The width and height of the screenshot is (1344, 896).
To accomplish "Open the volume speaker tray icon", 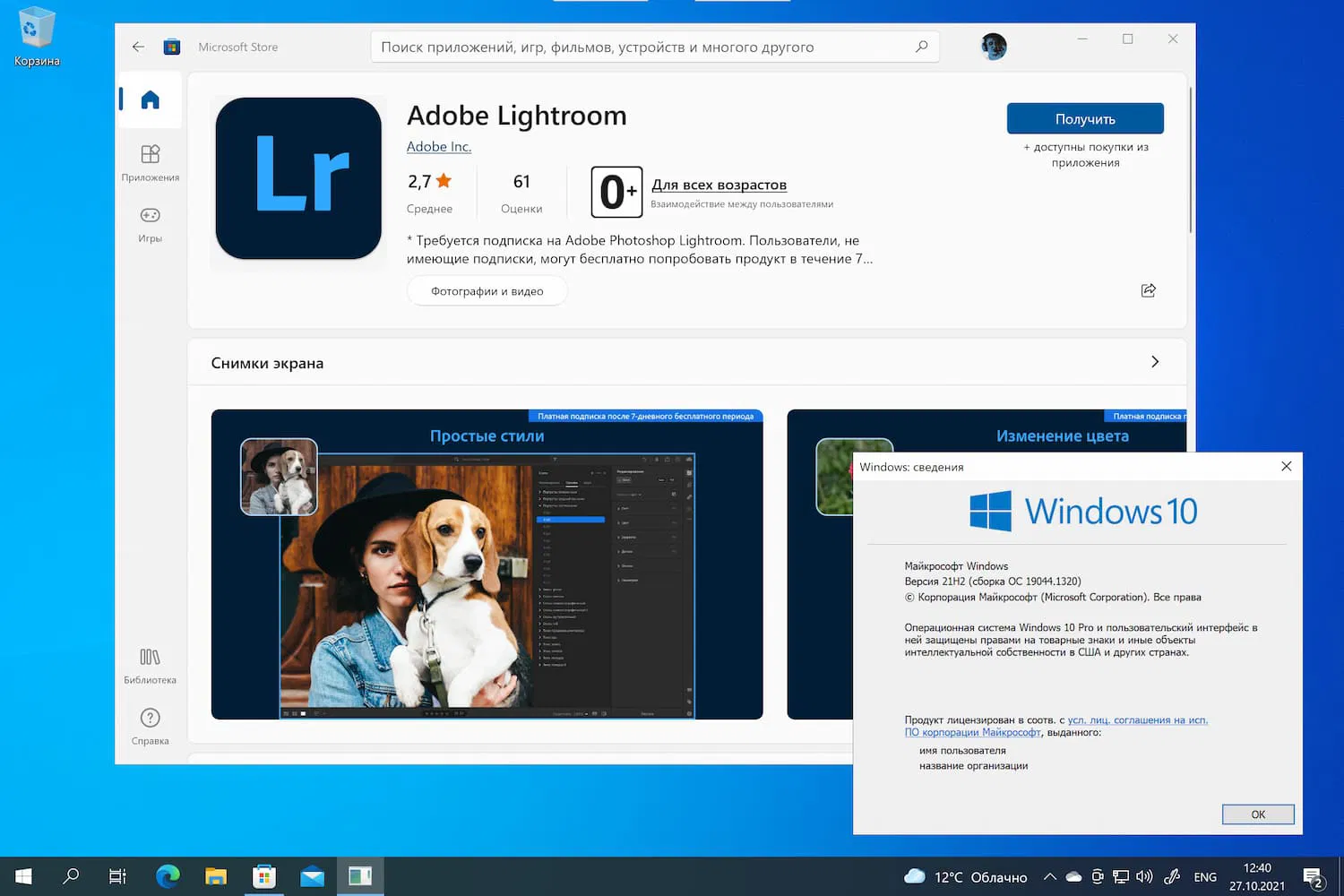I will point(1144,877).
